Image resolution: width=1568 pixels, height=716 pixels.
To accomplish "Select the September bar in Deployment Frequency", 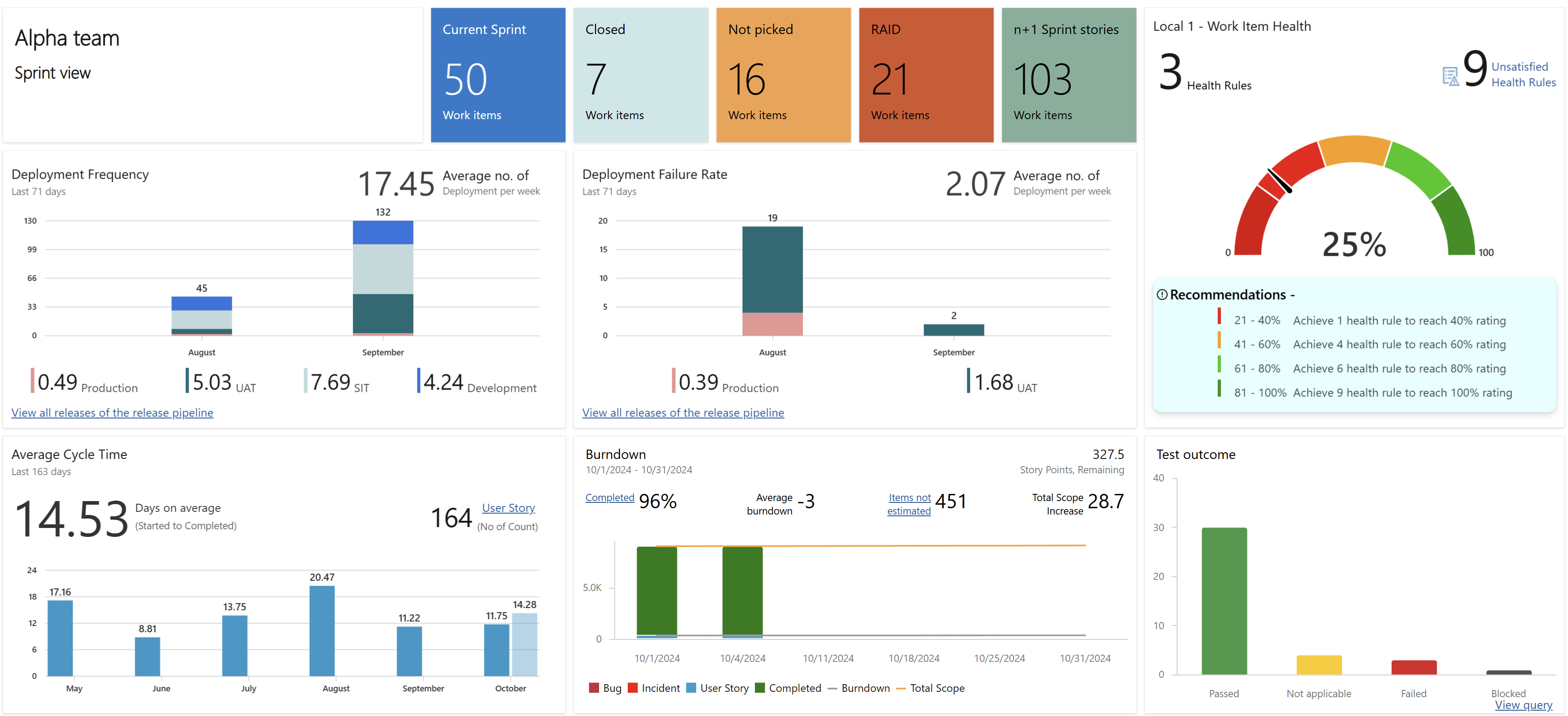I will (382, 278).
